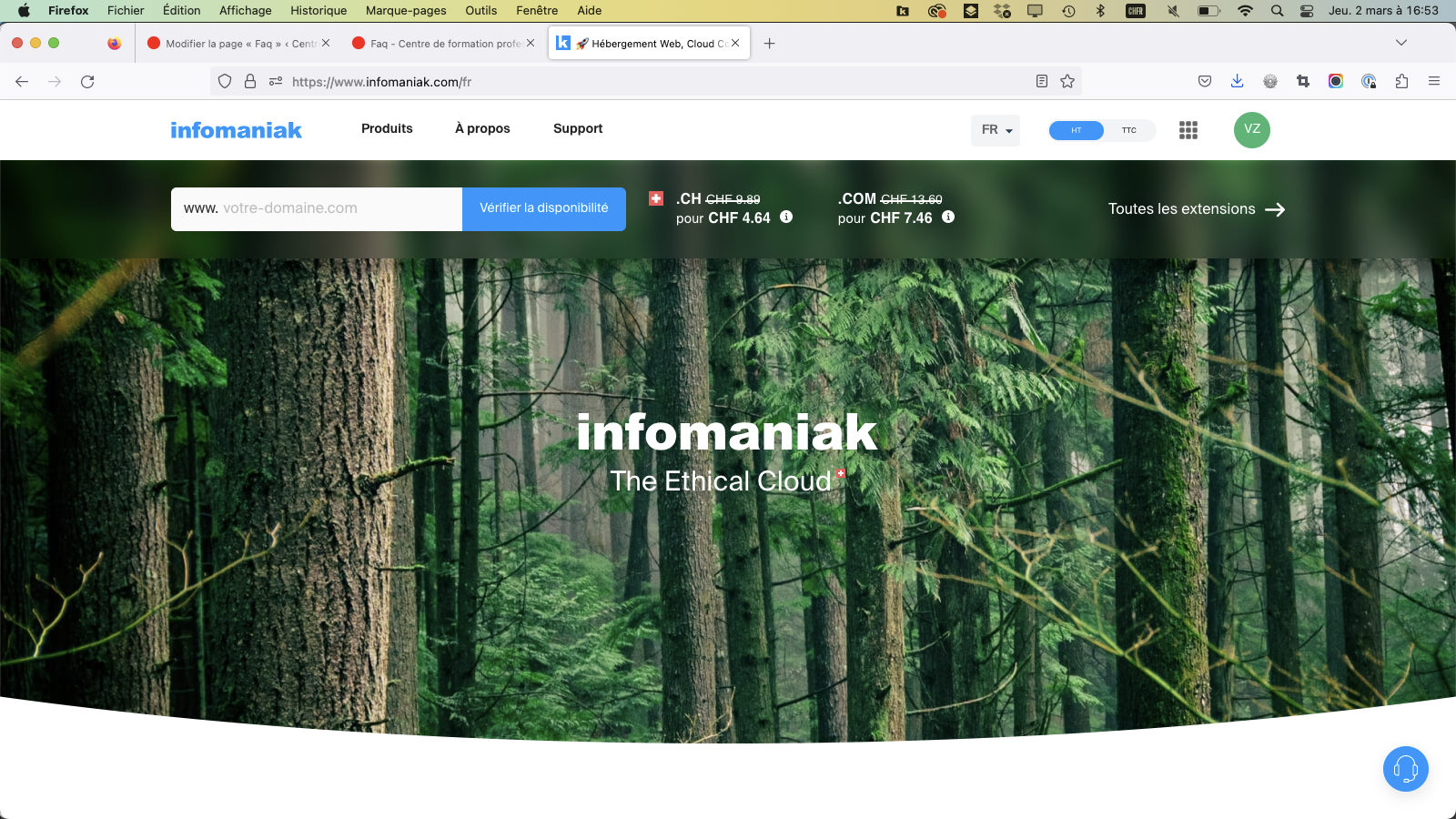Open the Marque-pages menu
Viewport: 1456px width, 819px height.
pyautogui.click(x=406, y=11)
